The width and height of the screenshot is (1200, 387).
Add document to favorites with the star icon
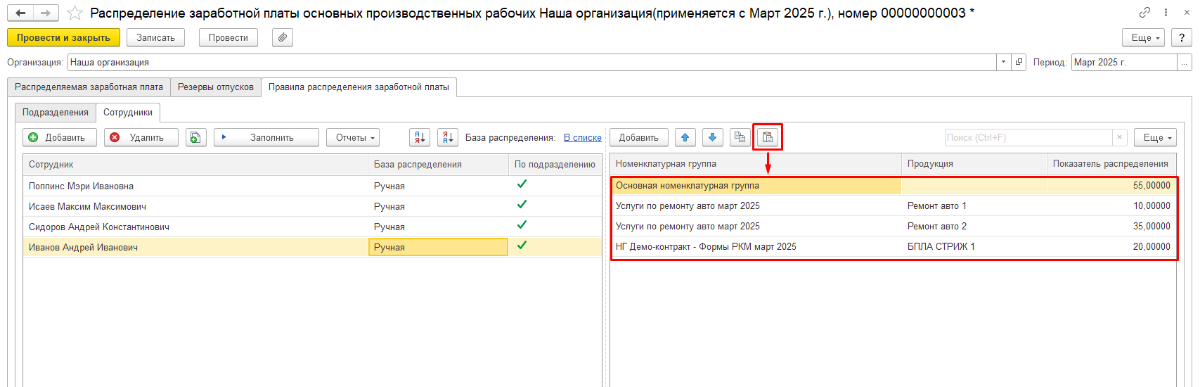74,13
